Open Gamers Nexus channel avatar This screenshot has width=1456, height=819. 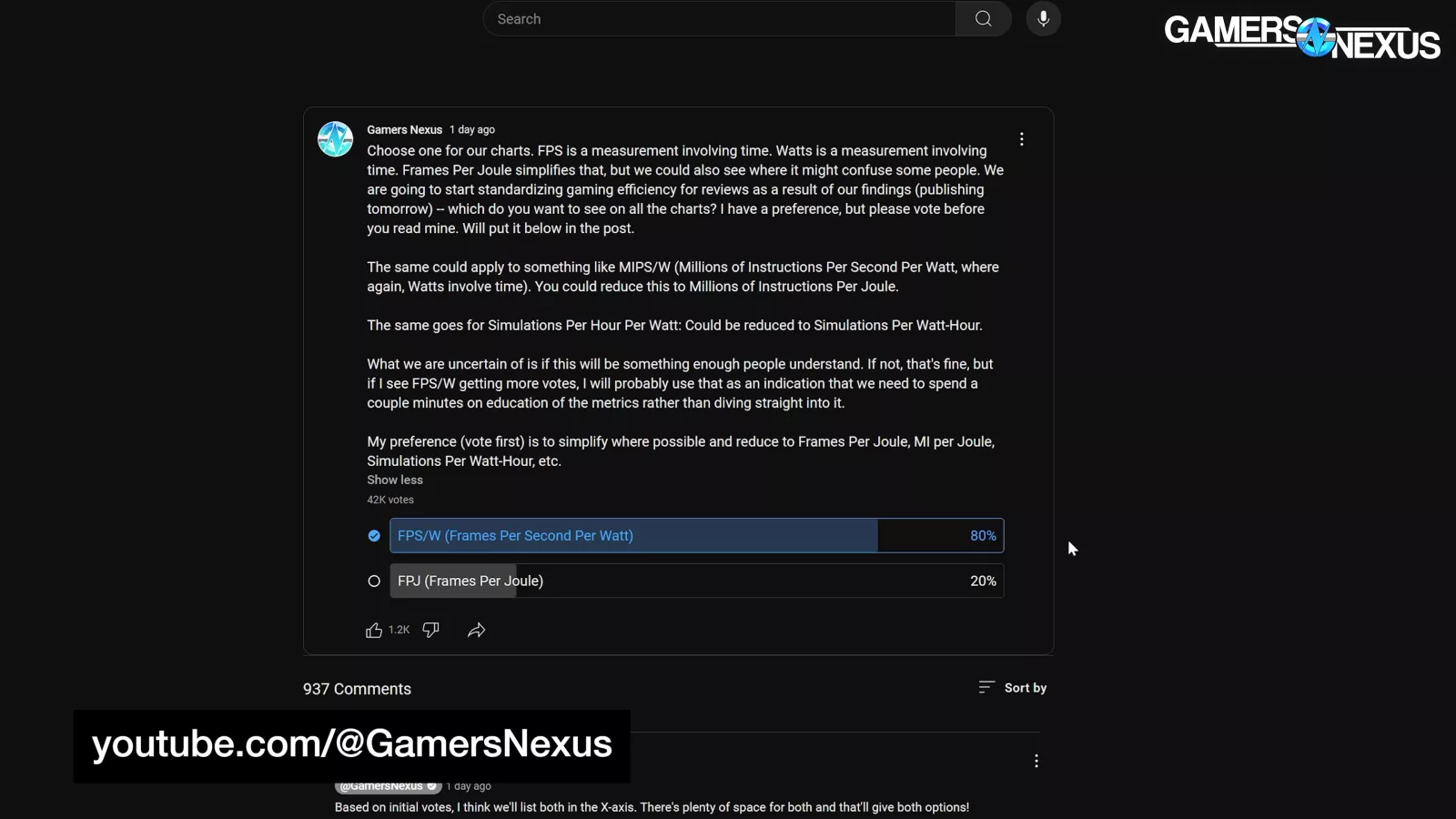335,139
